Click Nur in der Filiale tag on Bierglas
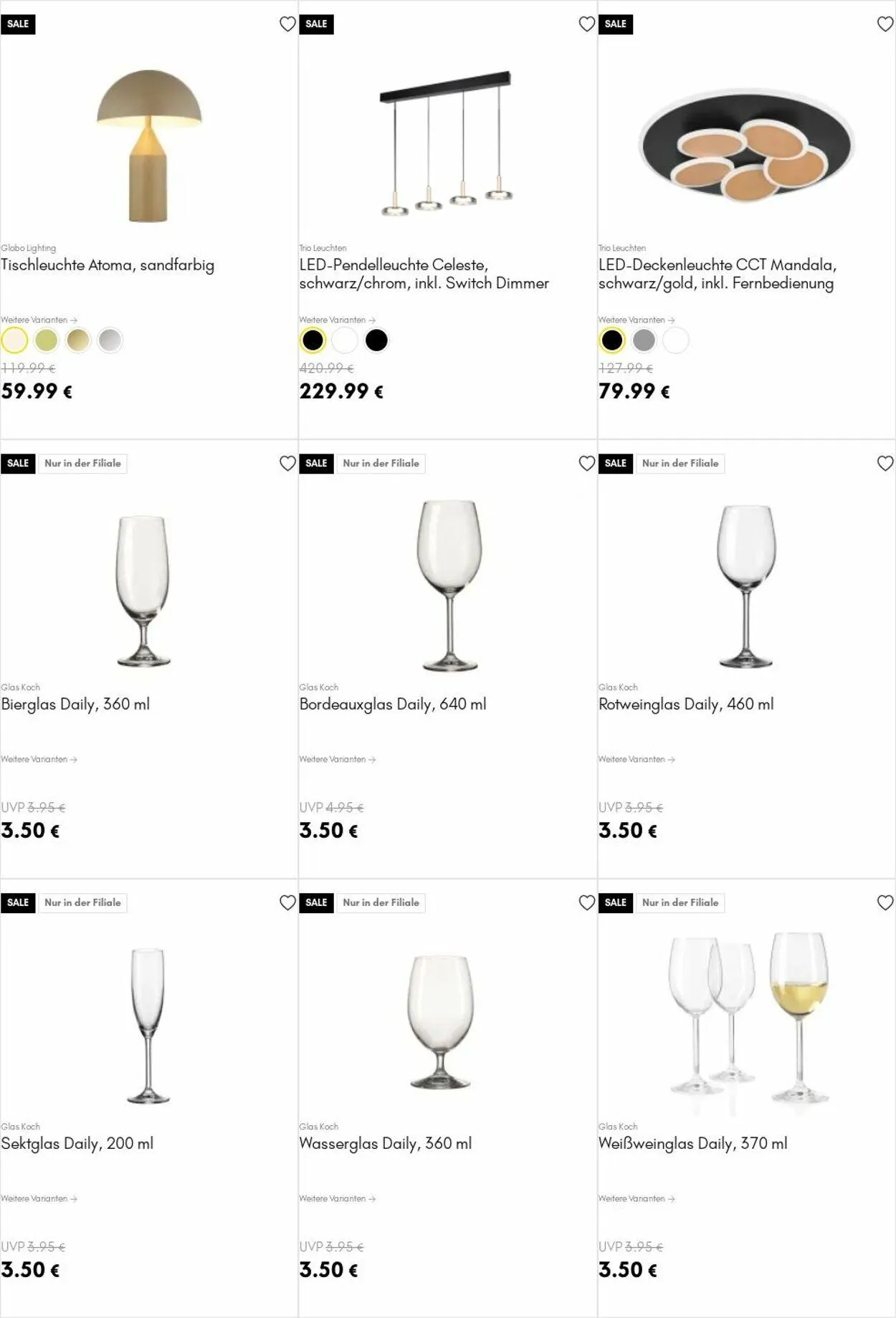The image size is (896, 1318). pos(82,464)
